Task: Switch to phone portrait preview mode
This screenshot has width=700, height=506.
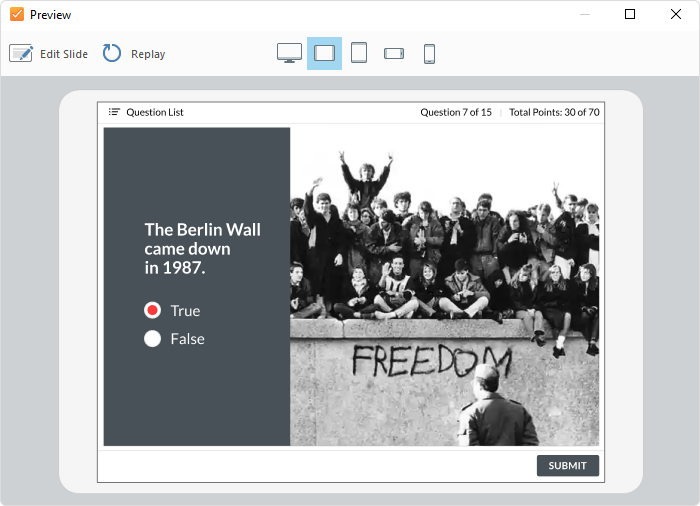Action: (x=429, y=54)
